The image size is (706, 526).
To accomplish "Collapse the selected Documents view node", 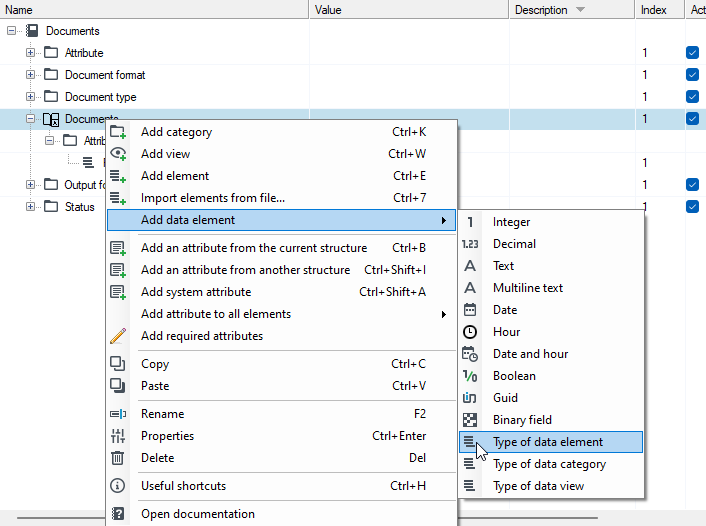I will [30, 119].
